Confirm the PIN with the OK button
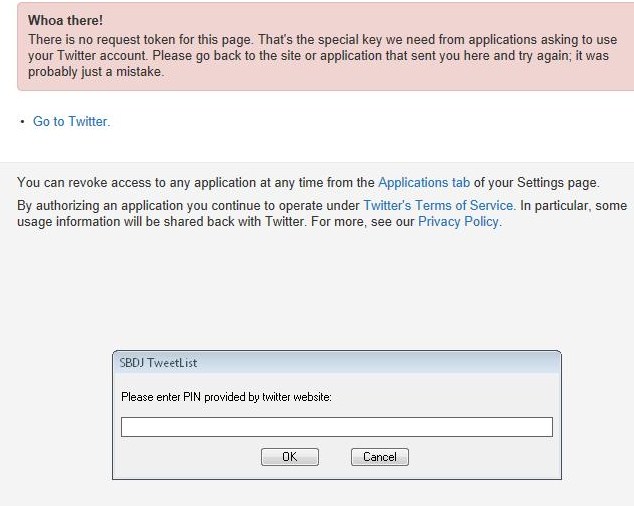 pyautogui.click(x=290, y=457)
